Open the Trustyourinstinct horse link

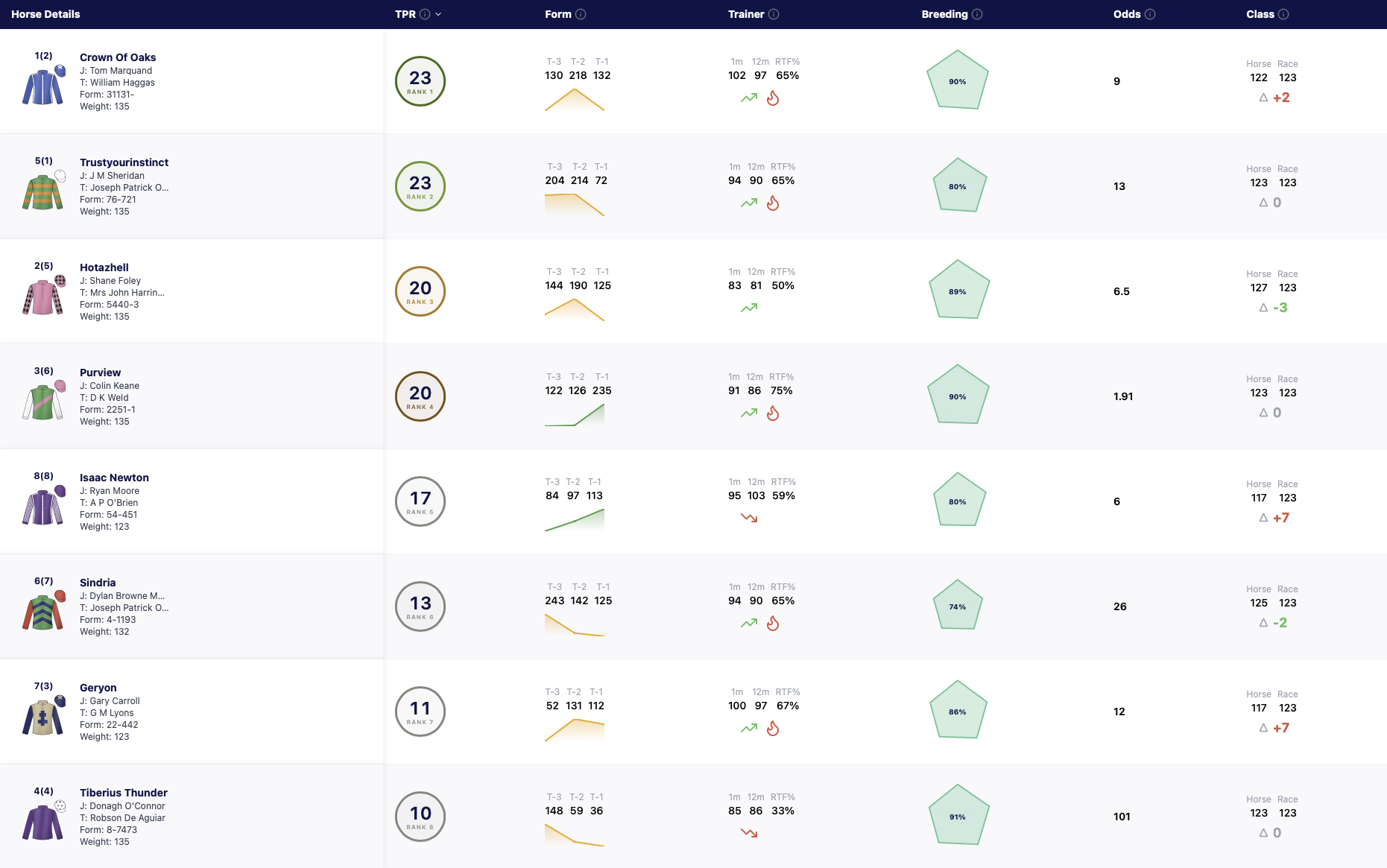(x=124, y=162)
